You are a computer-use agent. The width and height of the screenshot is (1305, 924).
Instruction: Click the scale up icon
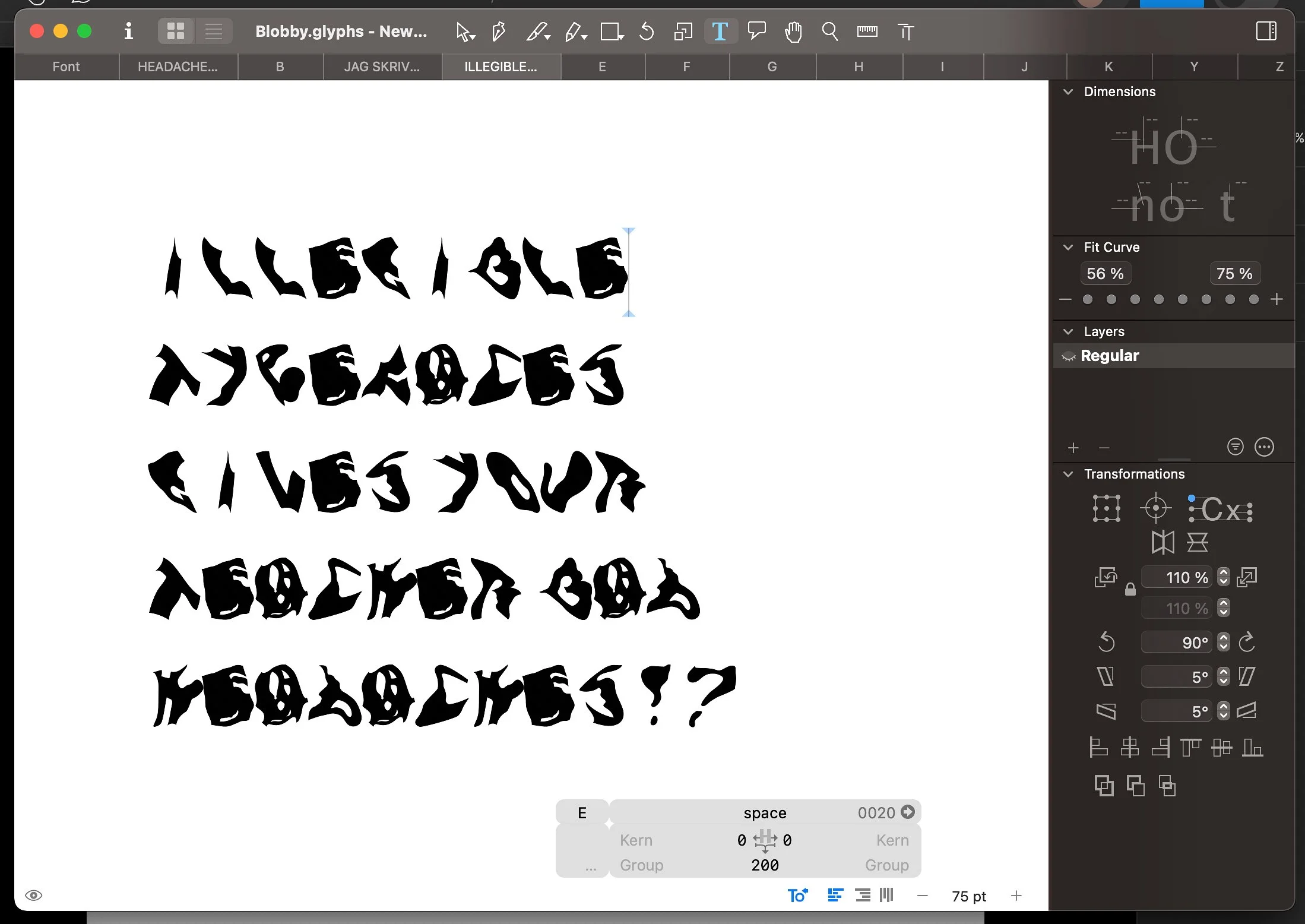pos(1247,577)
